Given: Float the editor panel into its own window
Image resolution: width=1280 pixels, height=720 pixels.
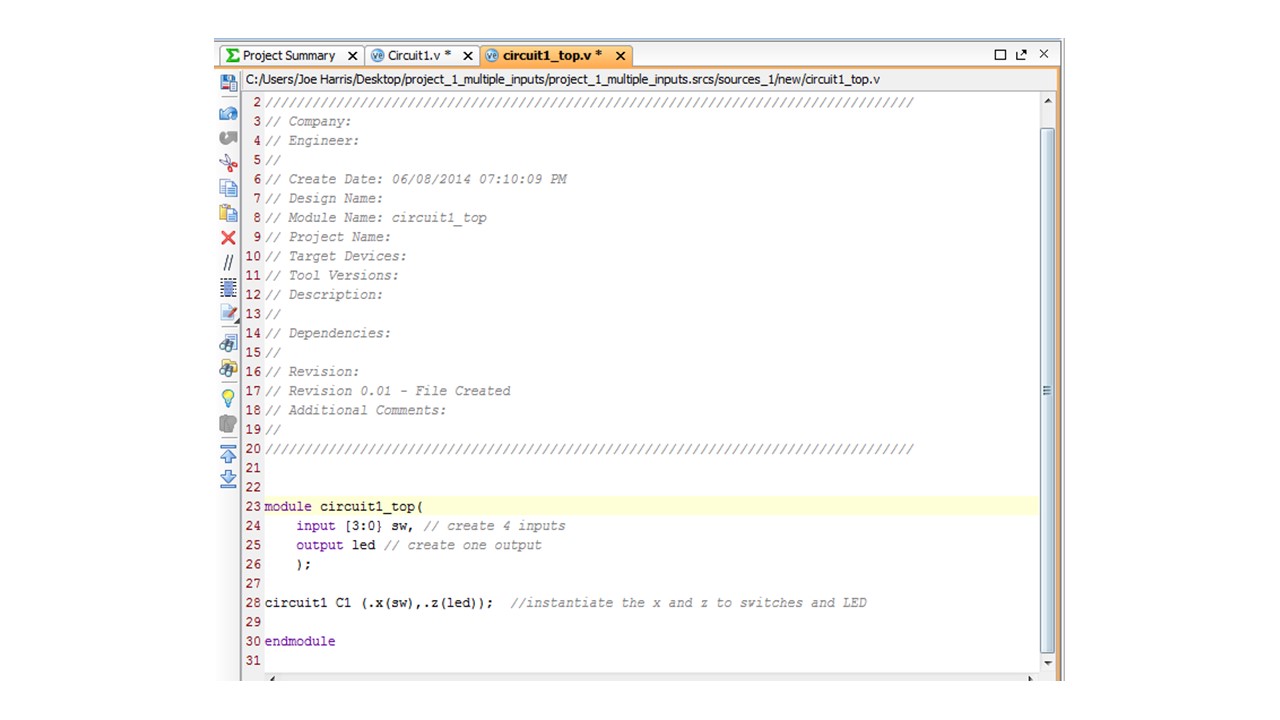Looking at the screenshot, I should 1021,55.
